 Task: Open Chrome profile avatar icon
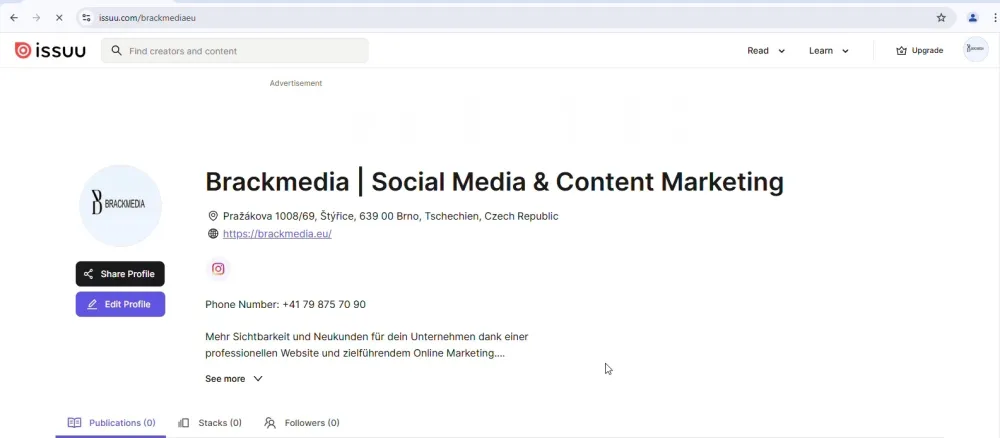[973, 18]
